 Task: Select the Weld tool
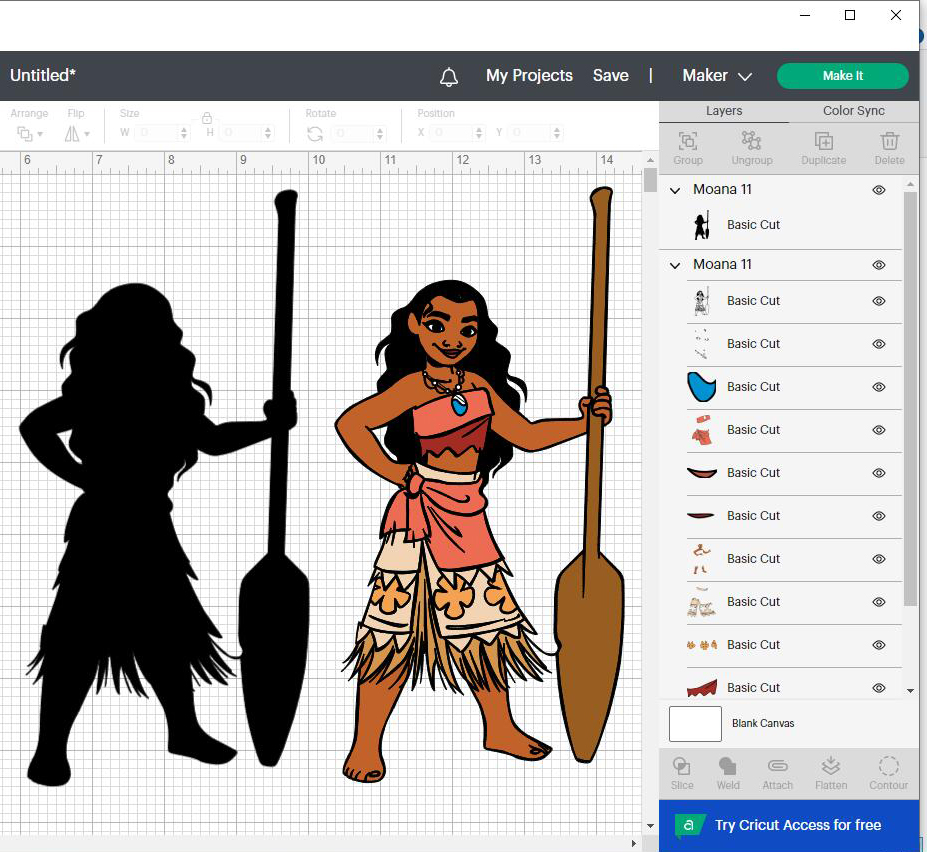click(728, 773)
